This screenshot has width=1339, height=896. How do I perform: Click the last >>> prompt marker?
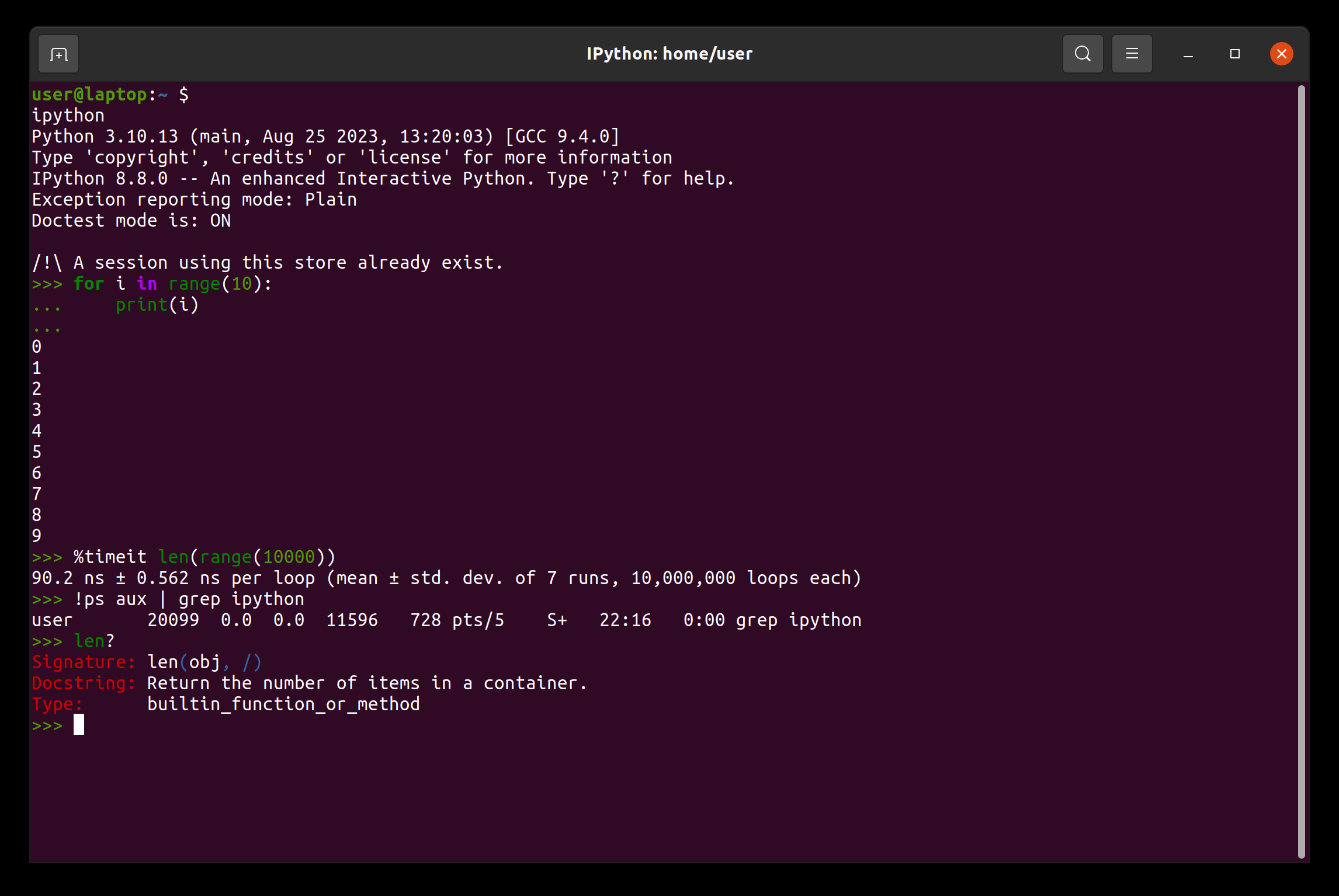point(47,725)
